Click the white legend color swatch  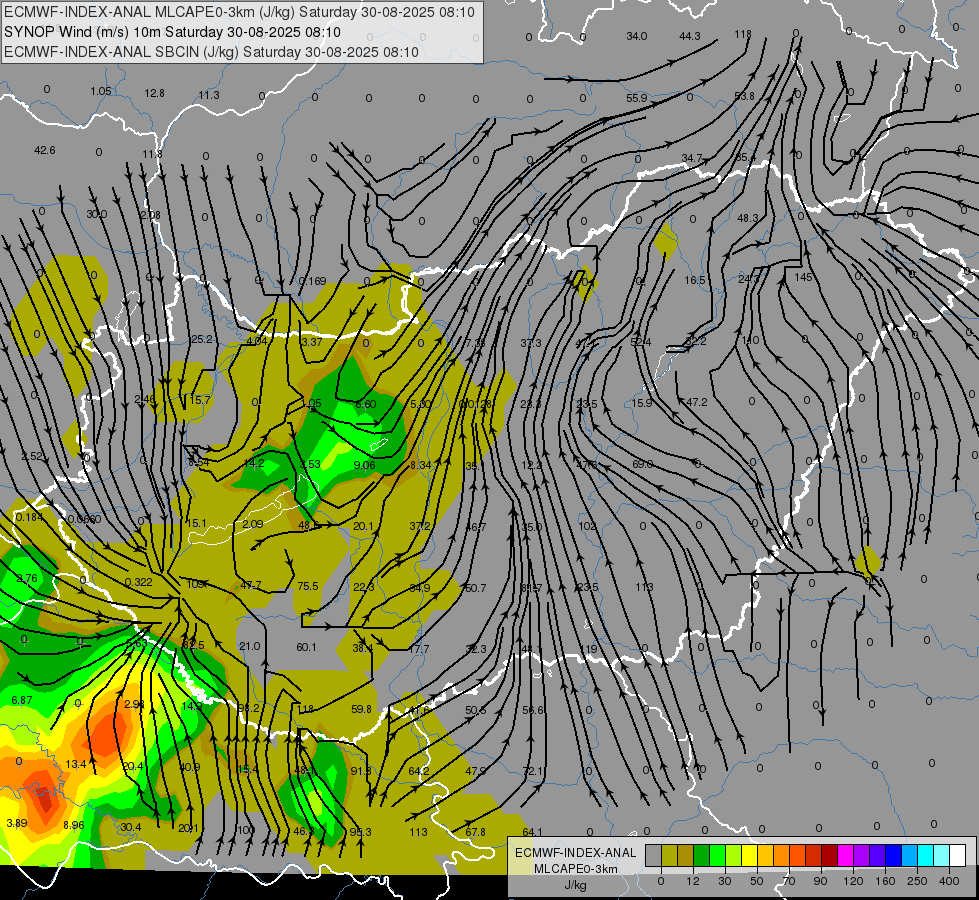tap(957, 856)
